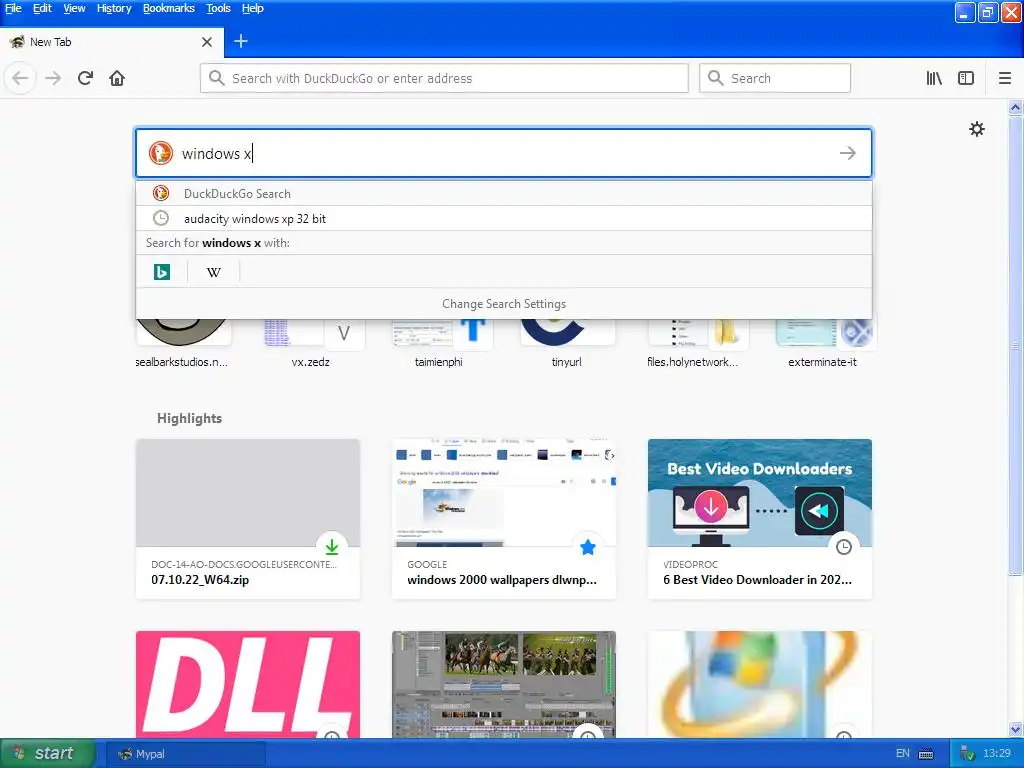Open a new tab with plus button
Viewport: 1024px width, 768px height.
(x=241, y=41)
